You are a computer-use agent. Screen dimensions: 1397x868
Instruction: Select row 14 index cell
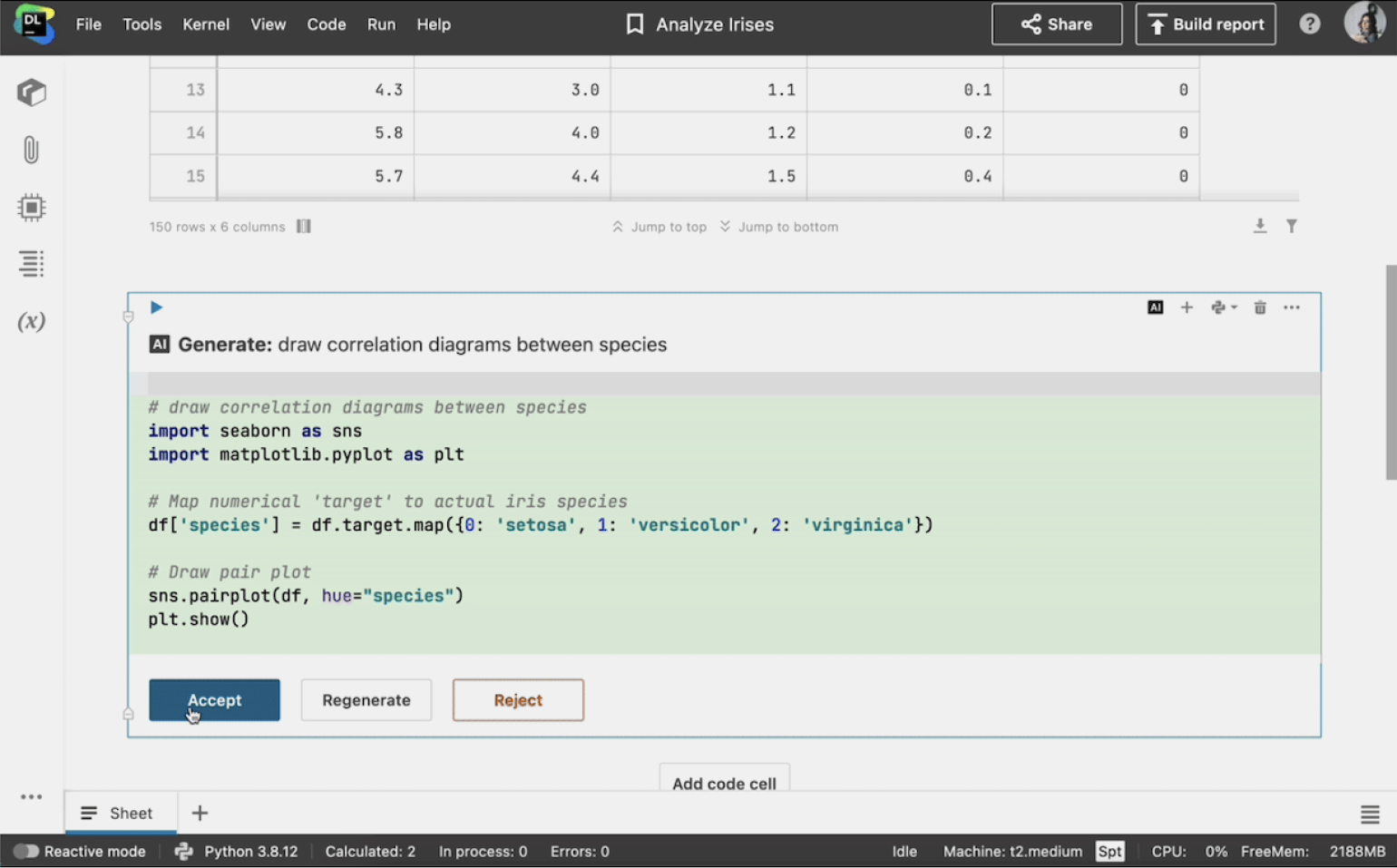(184, 133)
